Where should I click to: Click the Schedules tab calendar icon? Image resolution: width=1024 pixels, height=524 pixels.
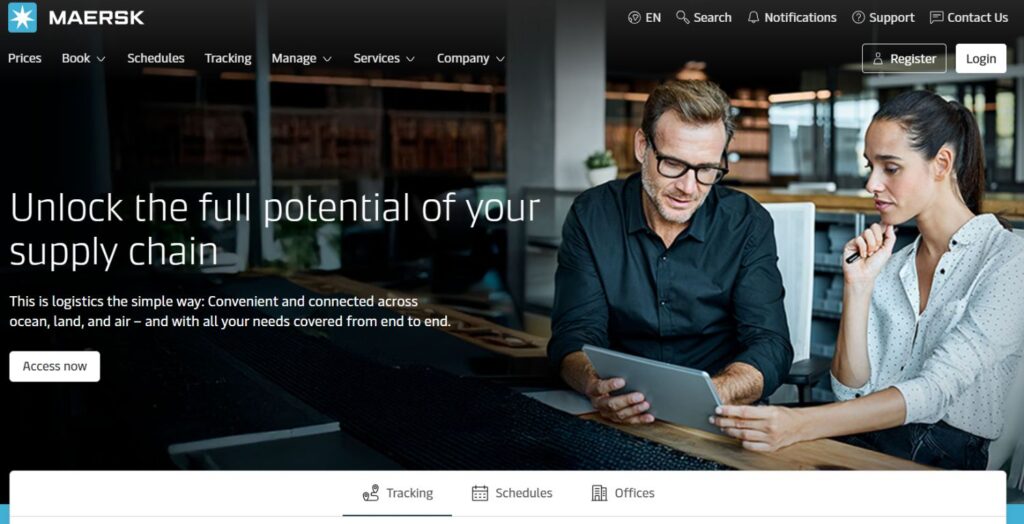[480, 493]
